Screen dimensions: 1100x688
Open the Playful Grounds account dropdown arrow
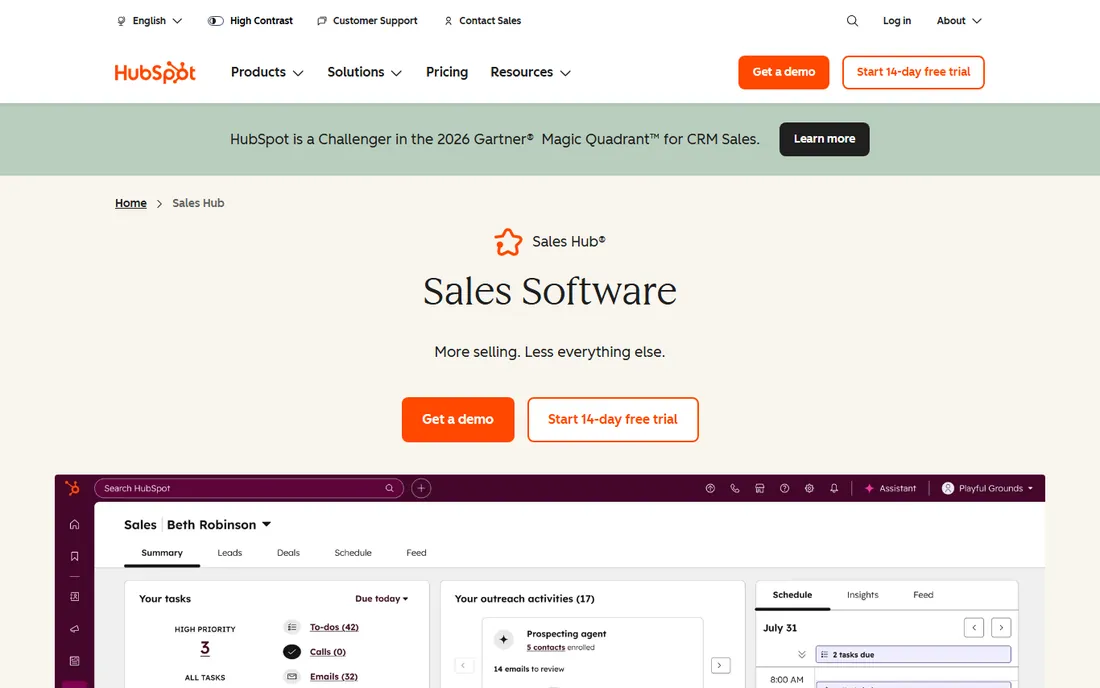click(1031, 488)
